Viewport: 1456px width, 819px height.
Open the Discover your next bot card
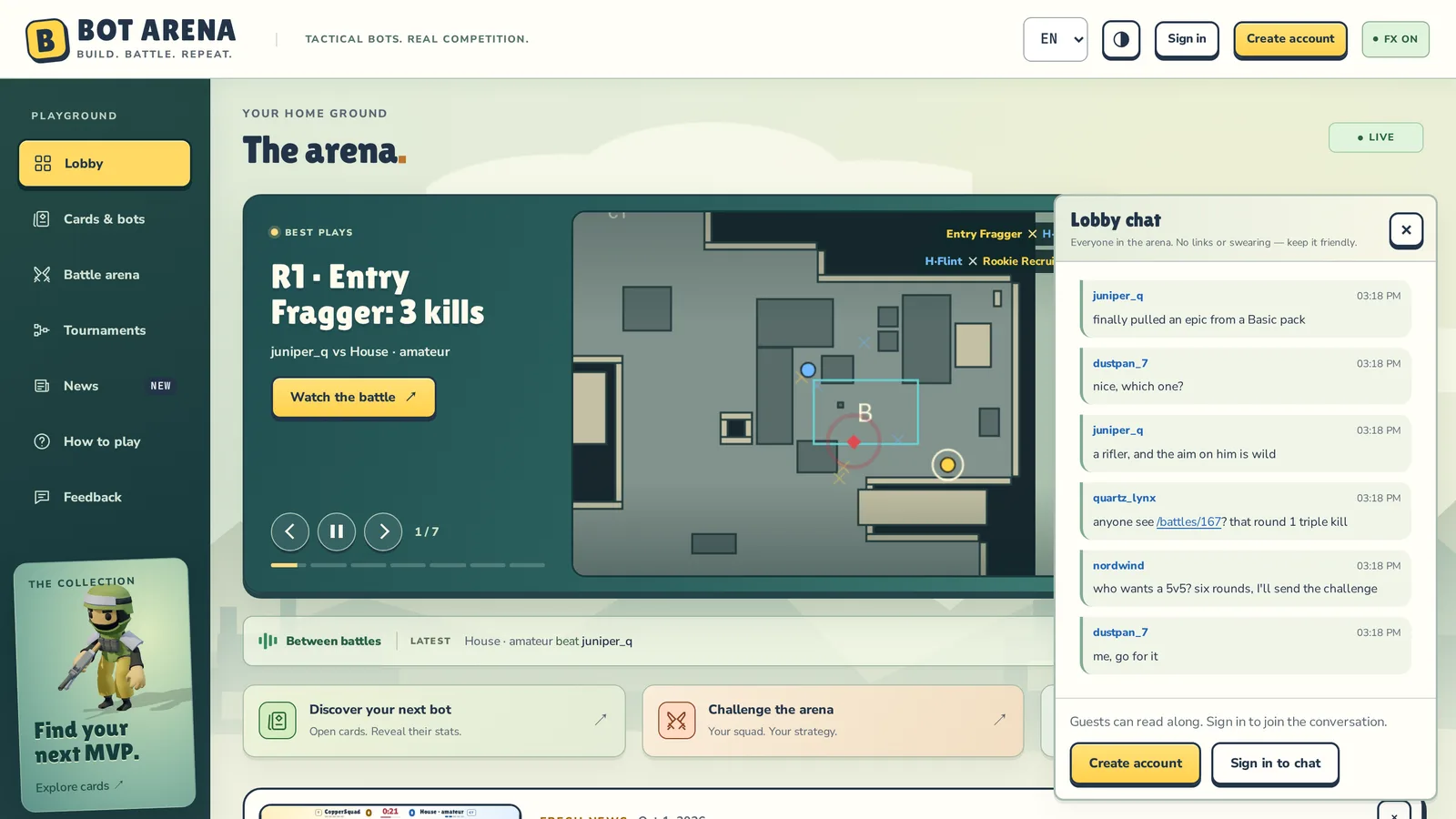(434, 721)
